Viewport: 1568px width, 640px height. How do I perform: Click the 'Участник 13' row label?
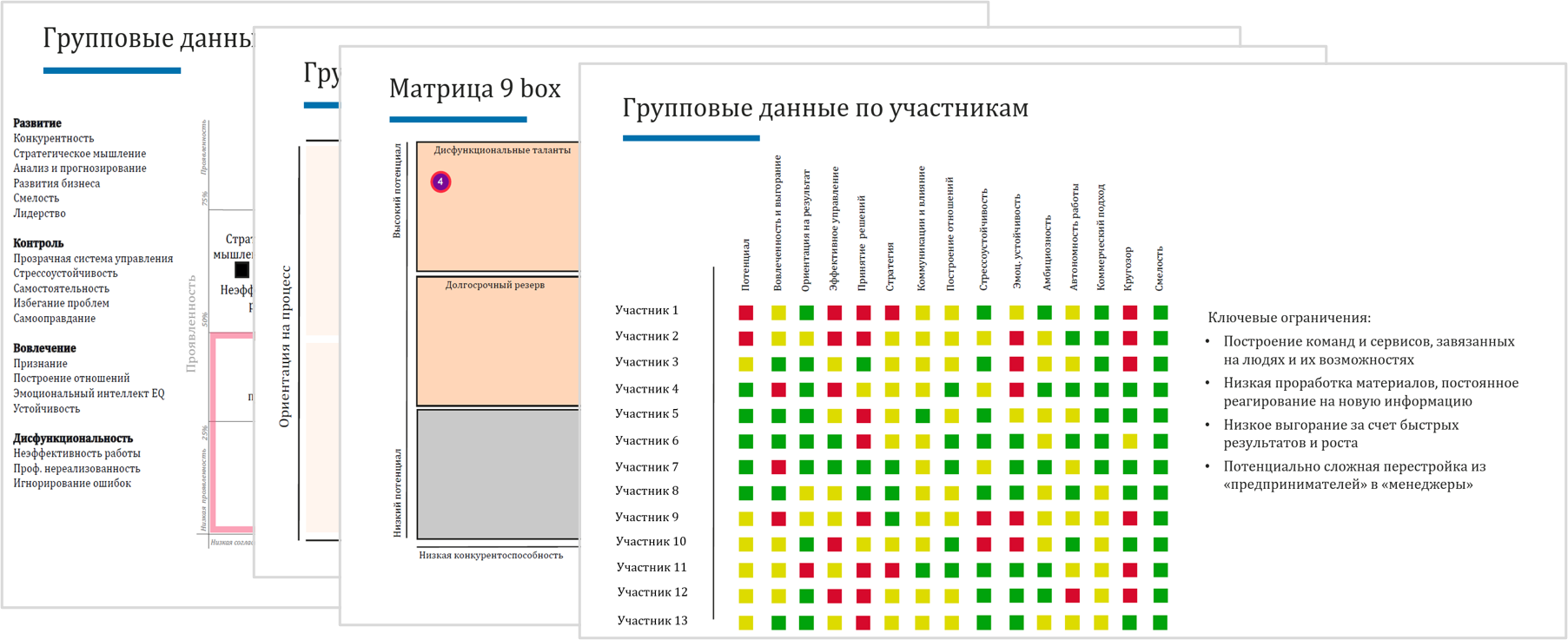(652, 621)
